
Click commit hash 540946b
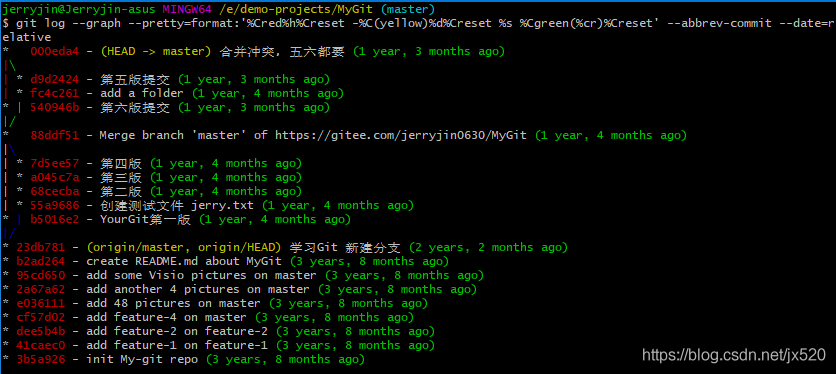click(54, 107)
